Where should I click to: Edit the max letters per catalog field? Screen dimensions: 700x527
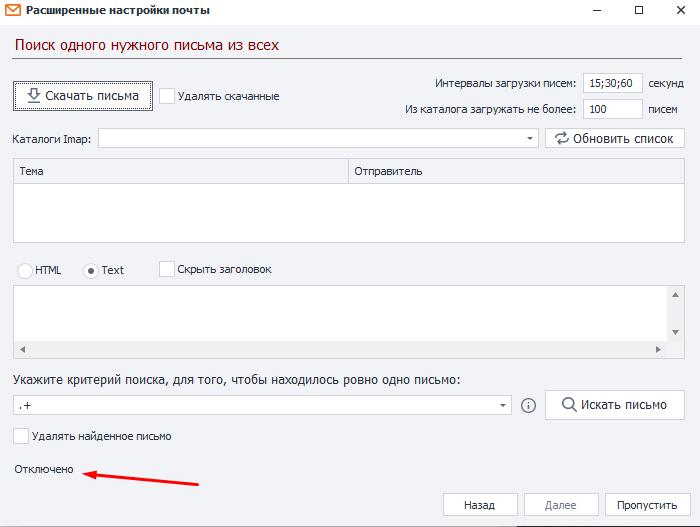[612, 109]
